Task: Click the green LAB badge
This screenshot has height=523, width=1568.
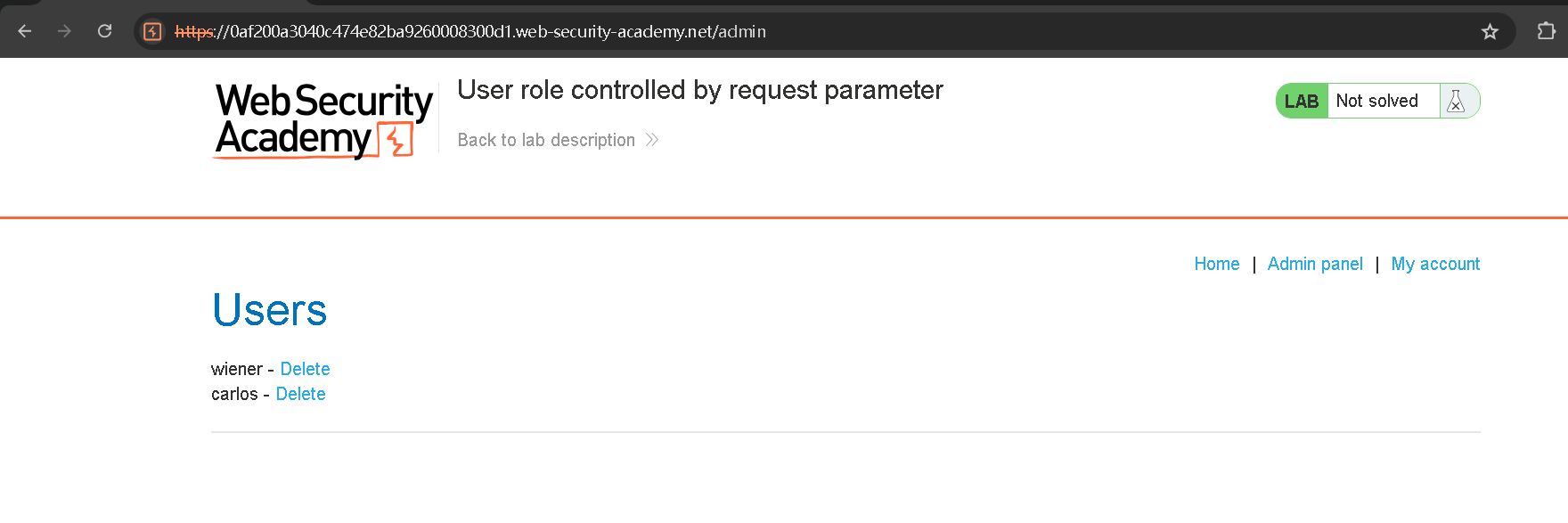Action: [1302, 101]
